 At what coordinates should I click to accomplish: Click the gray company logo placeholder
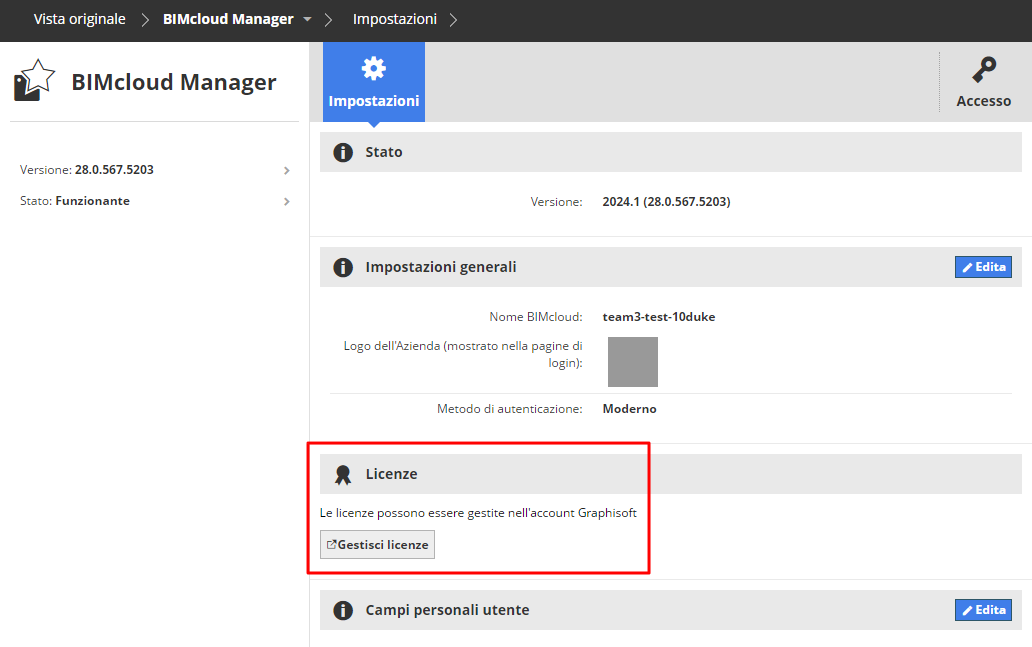(x=633, y=362)
